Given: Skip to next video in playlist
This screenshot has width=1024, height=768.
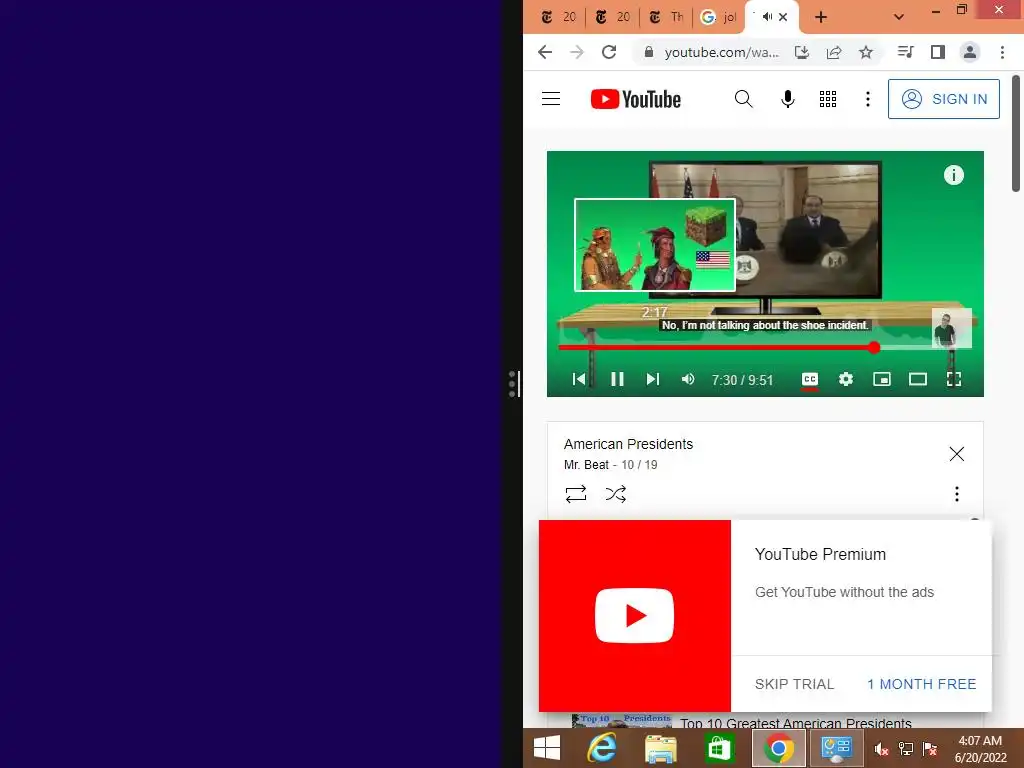Looking at the screenshot, I should 652,379.
